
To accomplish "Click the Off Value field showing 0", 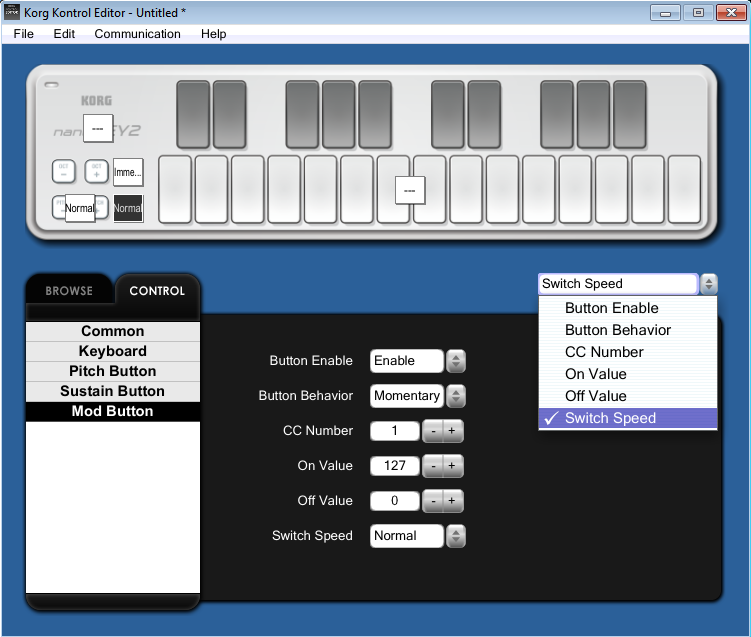I will click(x=395, y=500).
